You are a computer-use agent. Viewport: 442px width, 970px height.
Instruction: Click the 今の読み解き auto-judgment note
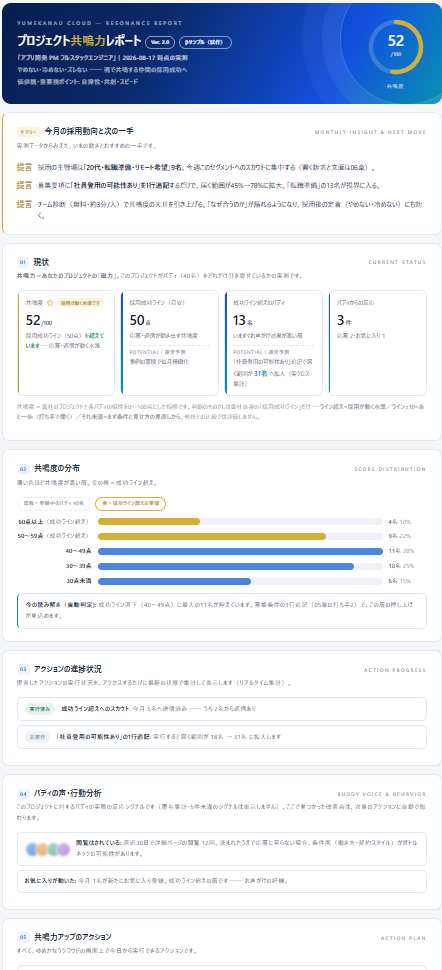222,611
